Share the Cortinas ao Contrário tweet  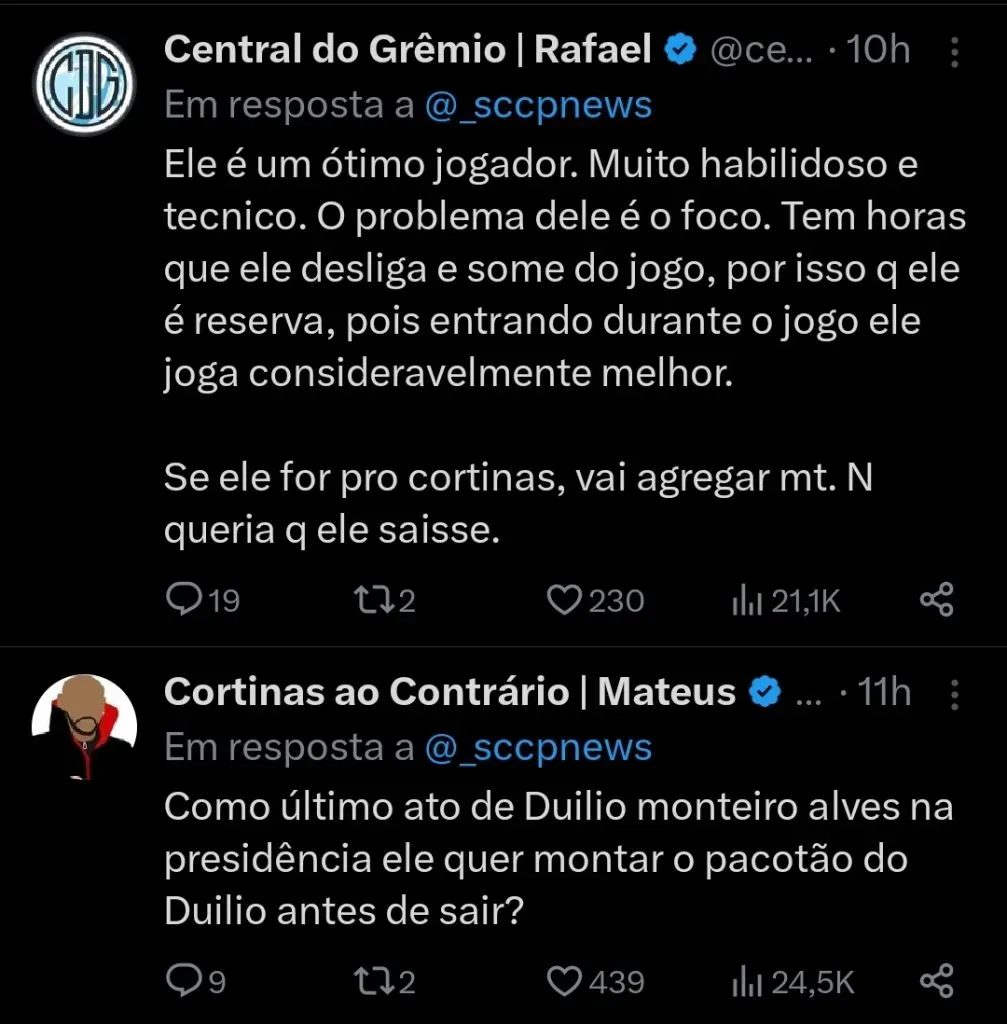[936, 982]
